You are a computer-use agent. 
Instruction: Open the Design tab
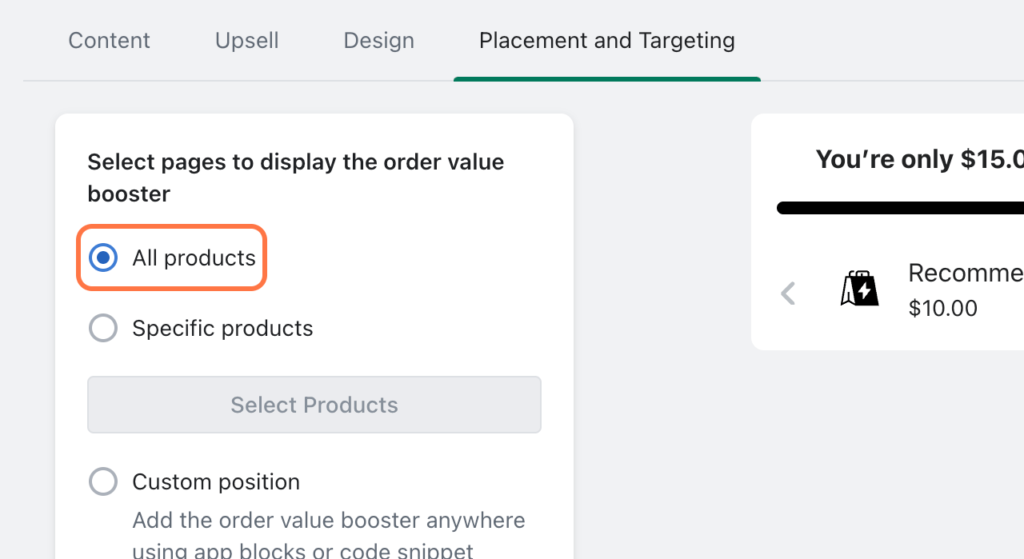coord(378,41)
